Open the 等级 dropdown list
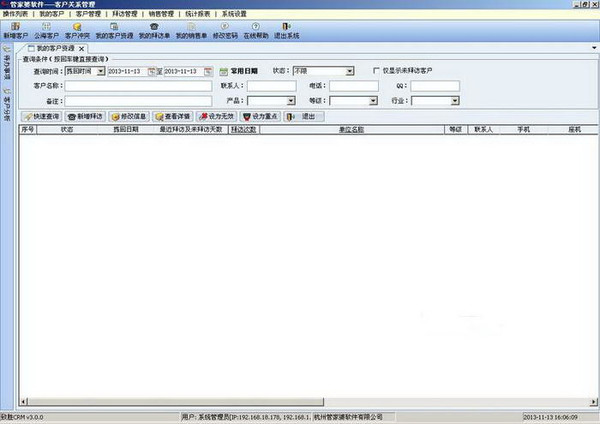The height and width of the screenshot is (424, 600). click(x=373, y=100)
